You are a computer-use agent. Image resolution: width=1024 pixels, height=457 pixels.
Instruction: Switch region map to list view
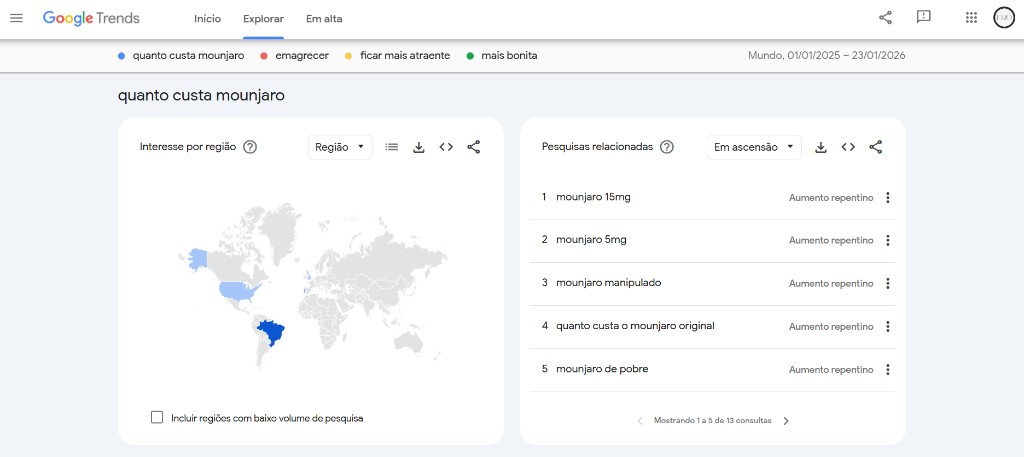pyautogui.click(x=392, y=147)
